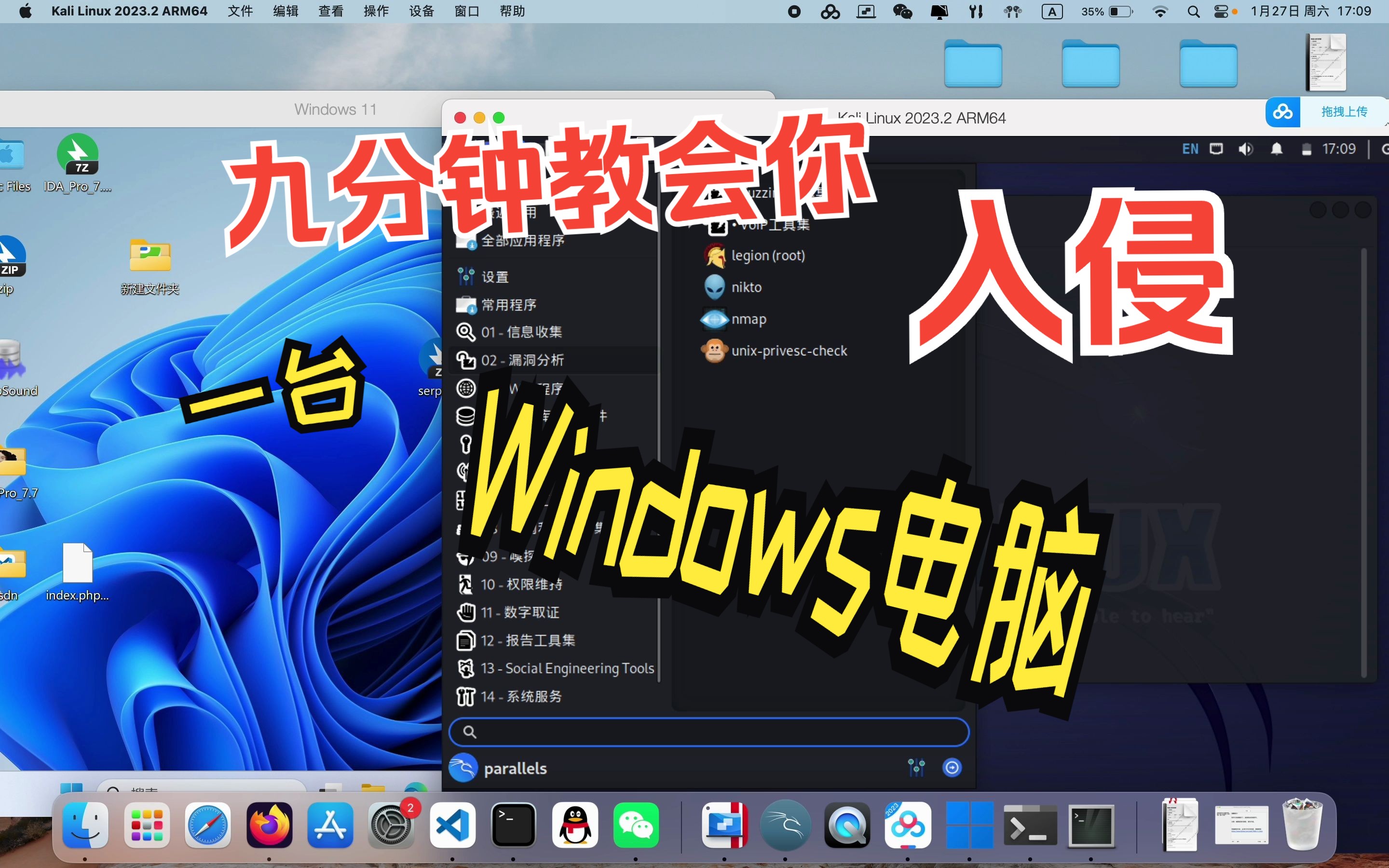Open 帮助 menu in menu bar
Viewport: 1389px width, 868px height.
click(x=513, y=12)
